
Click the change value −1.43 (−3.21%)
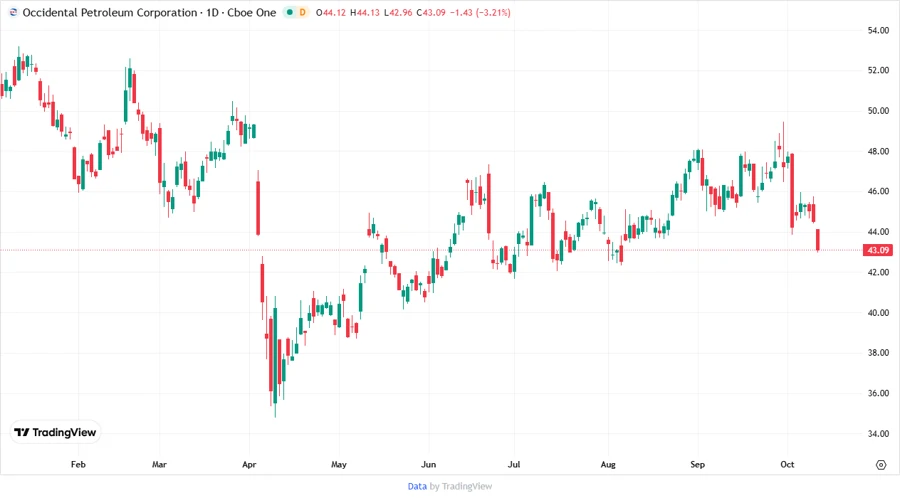point(480,12)
